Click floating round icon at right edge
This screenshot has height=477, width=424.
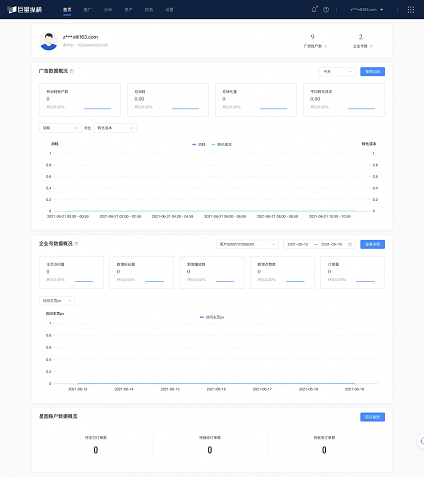(421, 441)
